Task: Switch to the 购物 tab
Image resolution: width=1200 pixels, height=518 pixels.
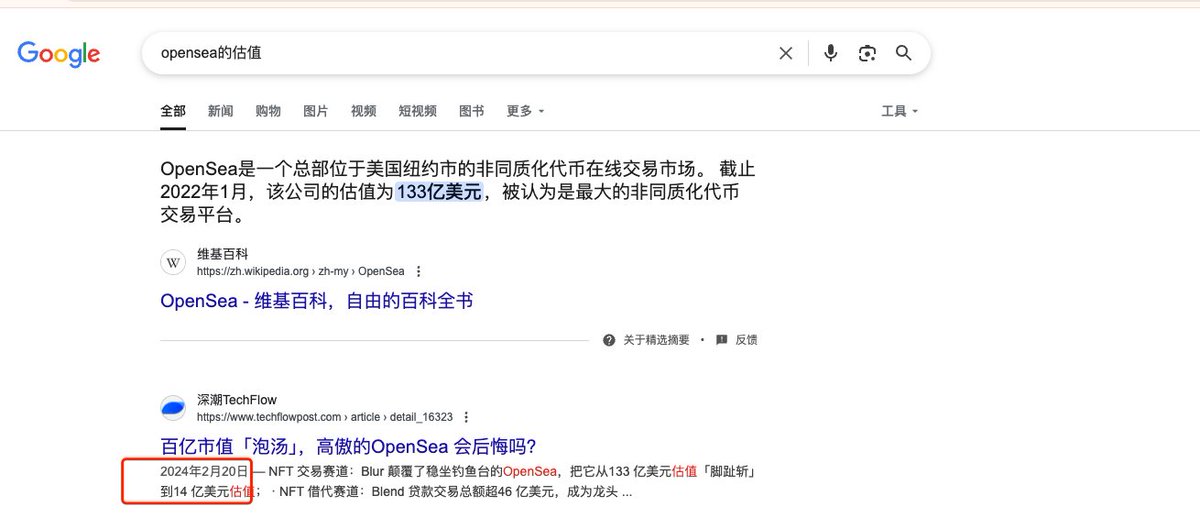Action: point(268,111)
